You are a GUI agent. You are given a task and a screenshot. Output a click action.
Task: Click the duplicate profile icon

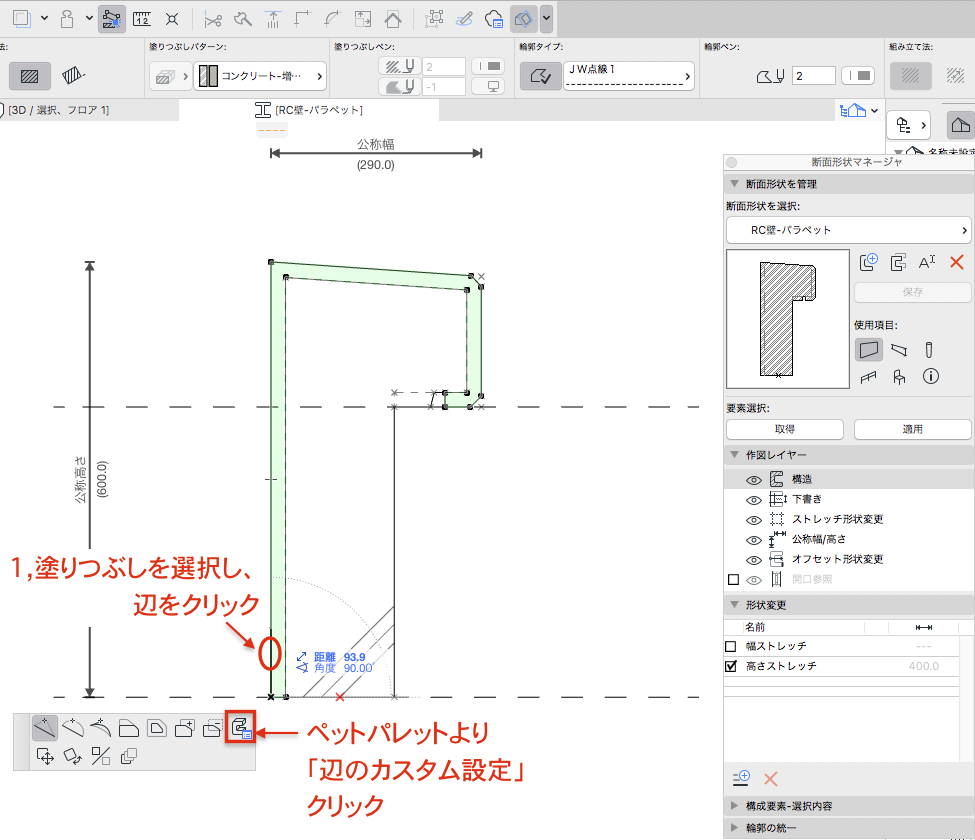[898, 262]
